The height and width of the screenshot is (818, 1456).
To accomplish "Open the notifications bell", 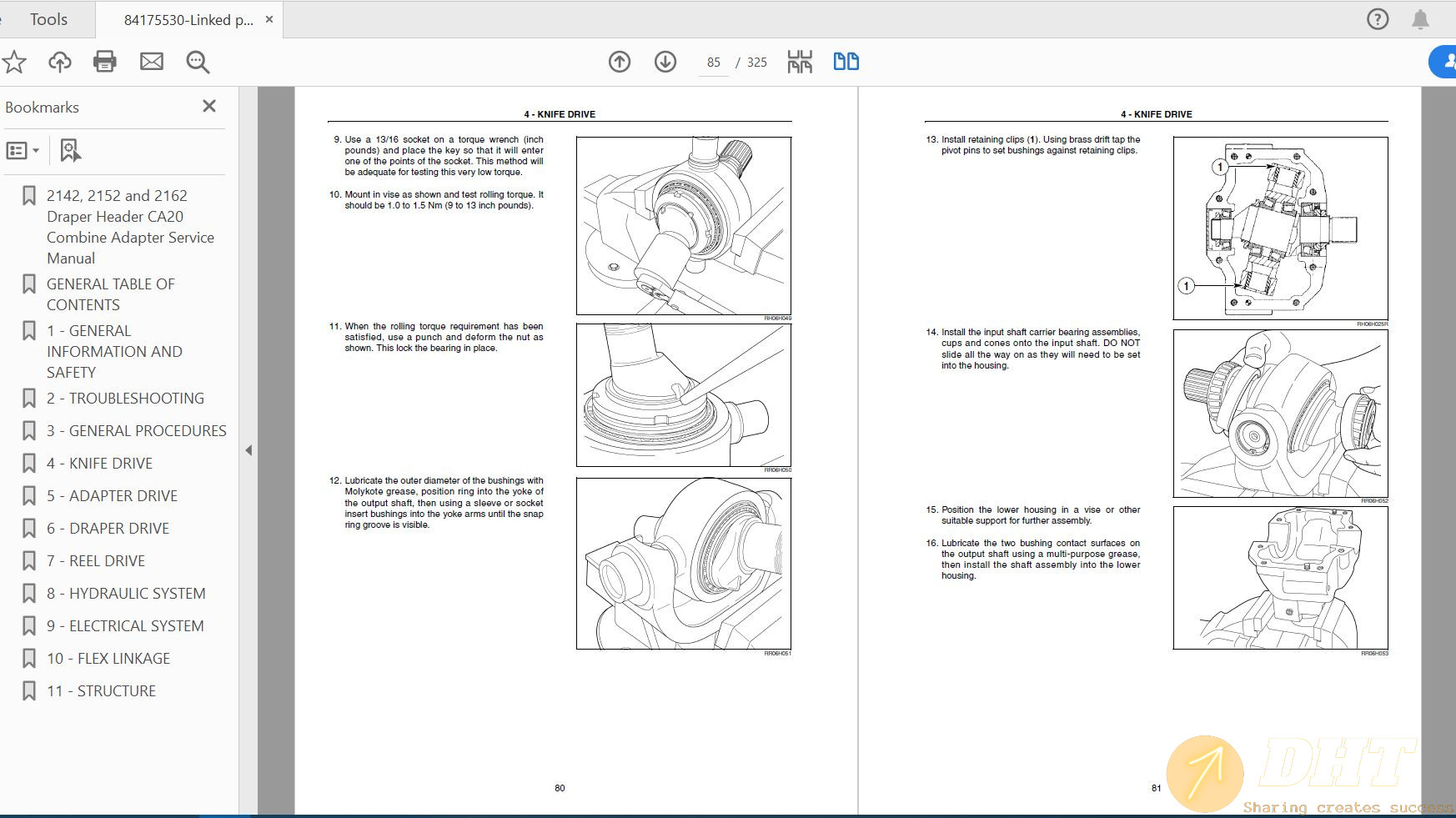I will pyautogui.click(x=1420, y=19).
